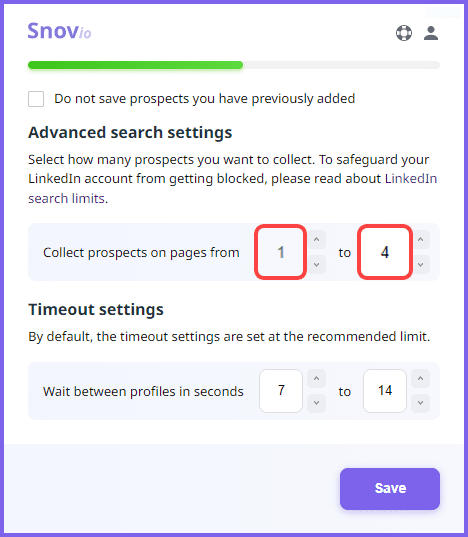Lower the maximum wait seconds with down arrow
The width and height of the screenshot is (468, 537).
click(420, 403)
